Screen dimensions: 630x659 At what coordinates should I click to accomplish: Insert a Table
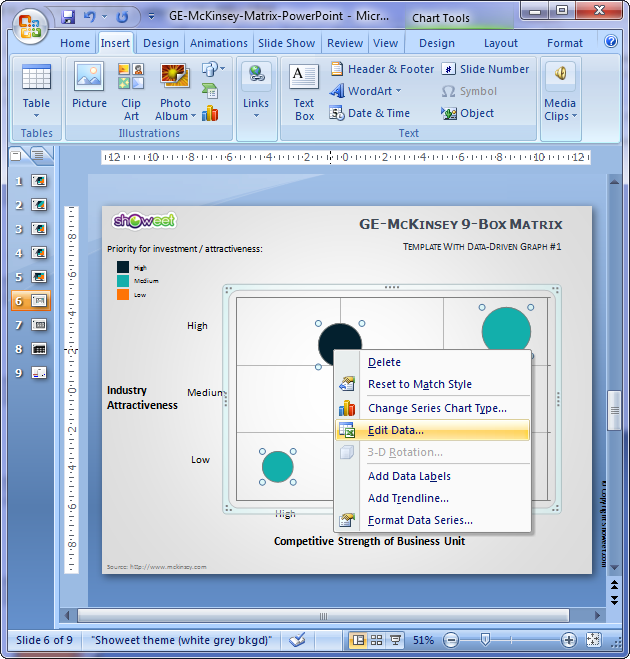[x=36, y=91]
